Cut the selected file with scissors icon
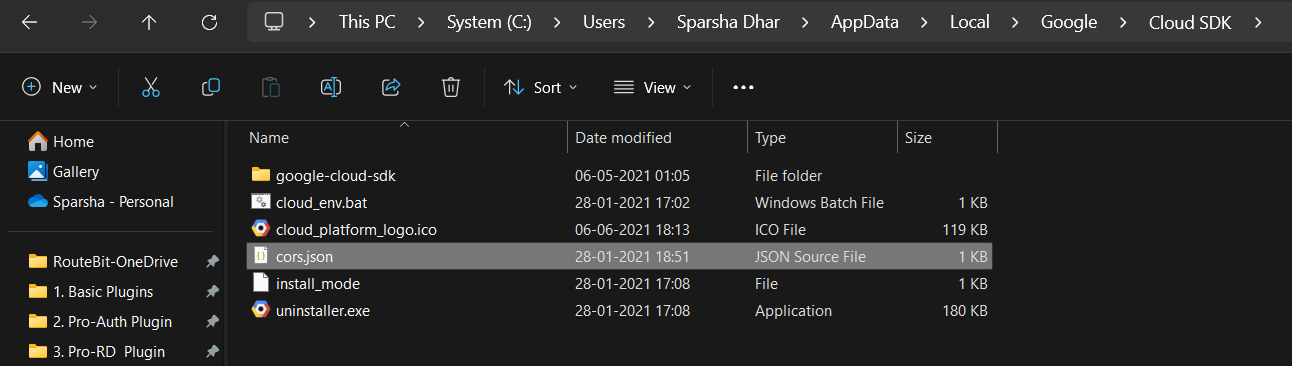The width and height of the screenshot is (1292, 366). pos(151,87)
